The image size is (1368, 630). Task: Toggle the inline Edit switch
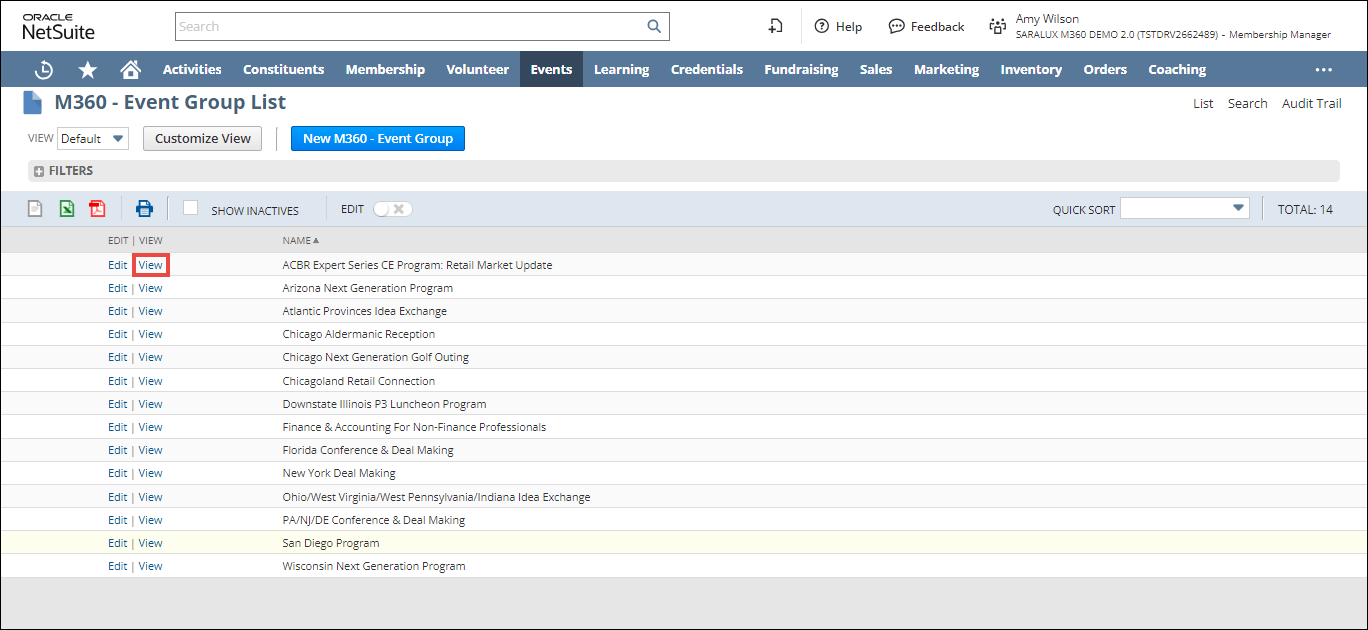pos(392,209)
